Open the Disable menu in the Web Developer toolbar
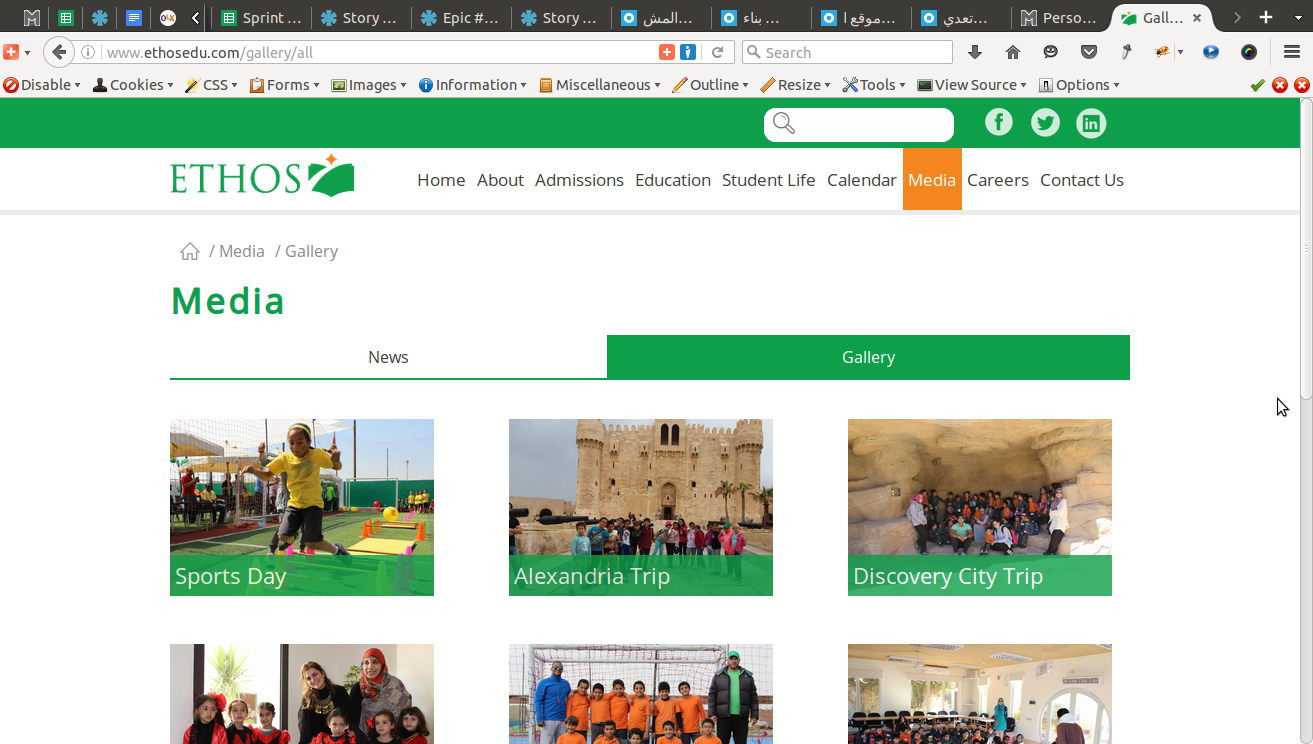The width and height of the screenshot is (1313, 744). click(x=42, y=85)
